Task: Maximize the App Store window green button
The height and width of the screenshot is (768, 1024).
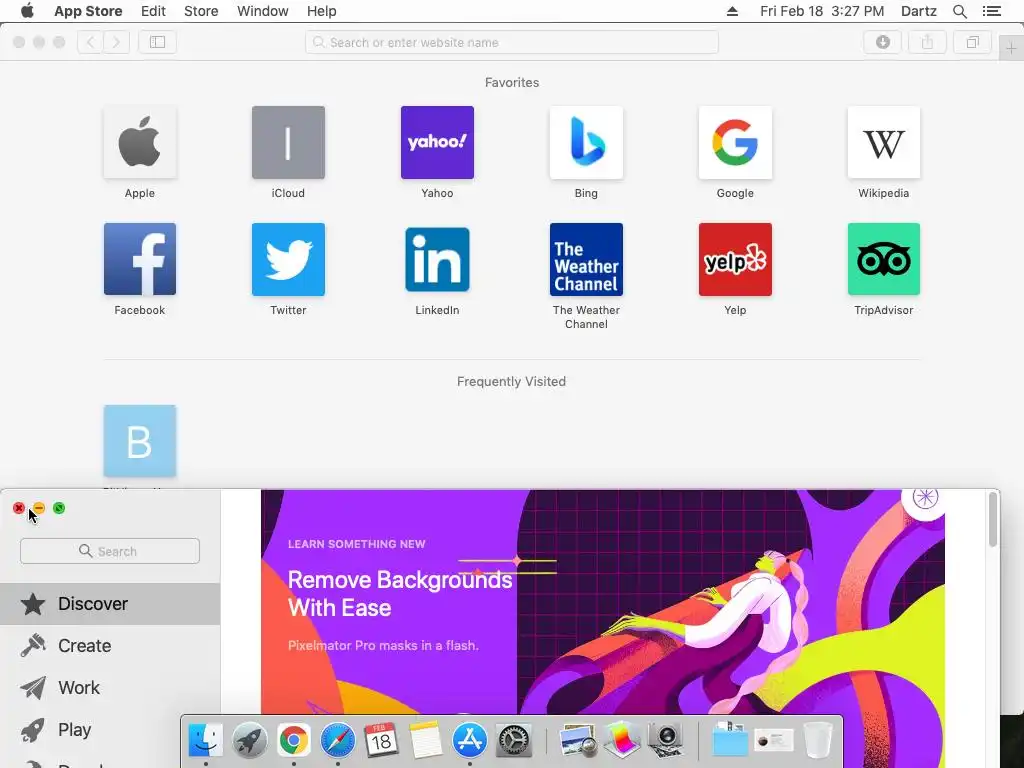Action: [x=59, y=508]
